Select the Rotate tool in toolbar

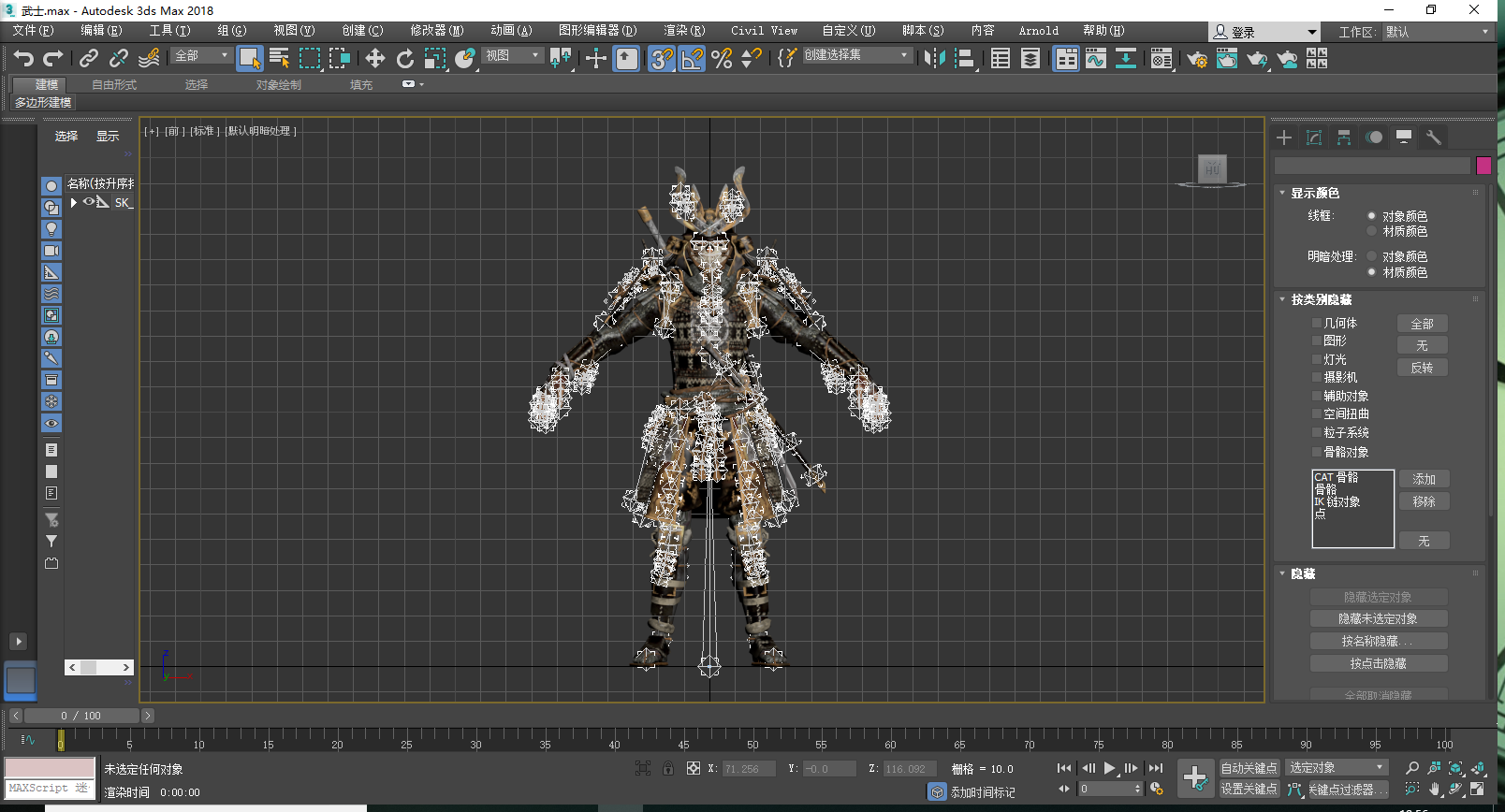(x=404, y=59)
